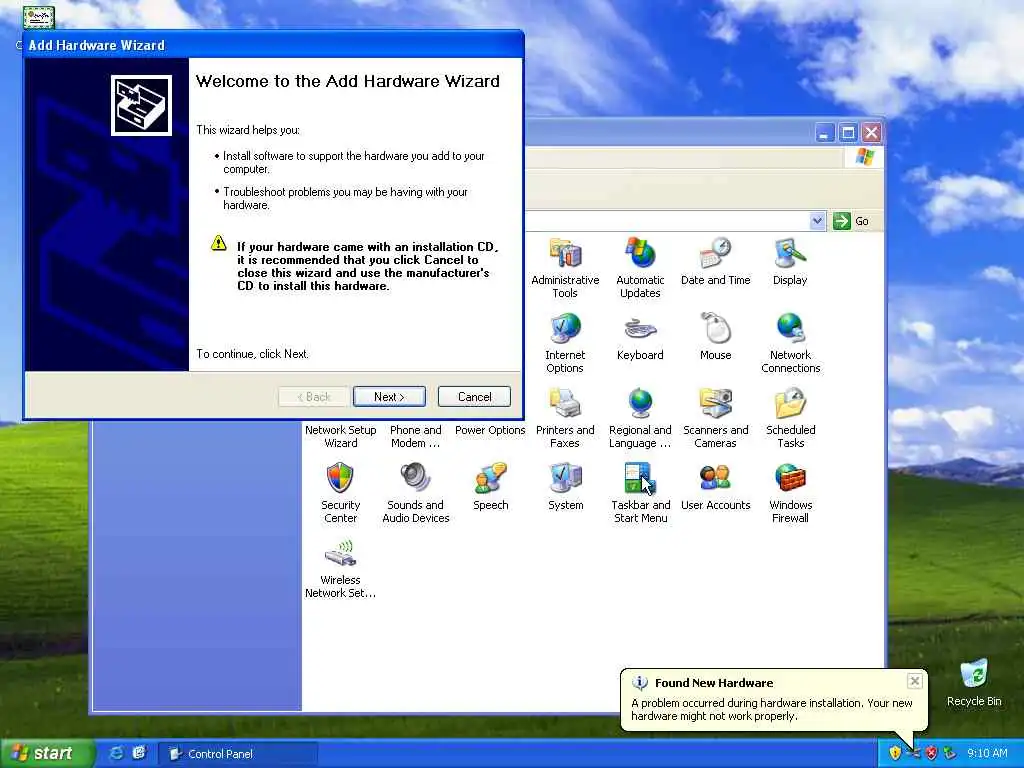This screenshot has width=1024, height=768.
Task: Open the User Accounts icon
Action: click(x=715, y=479)
